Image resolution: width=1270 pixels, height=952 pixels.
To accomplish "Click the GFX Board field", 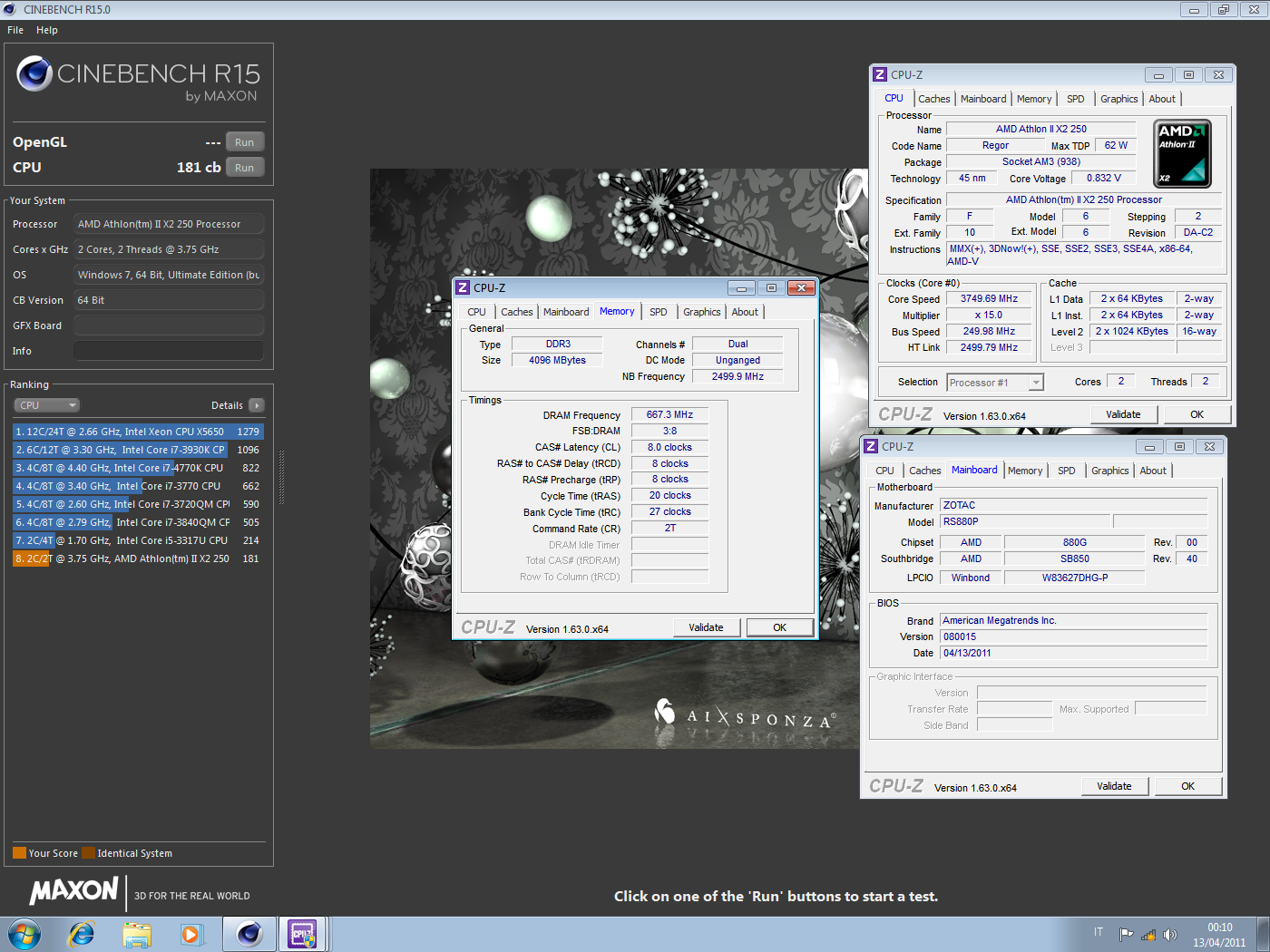I will [x=169, y=325].
